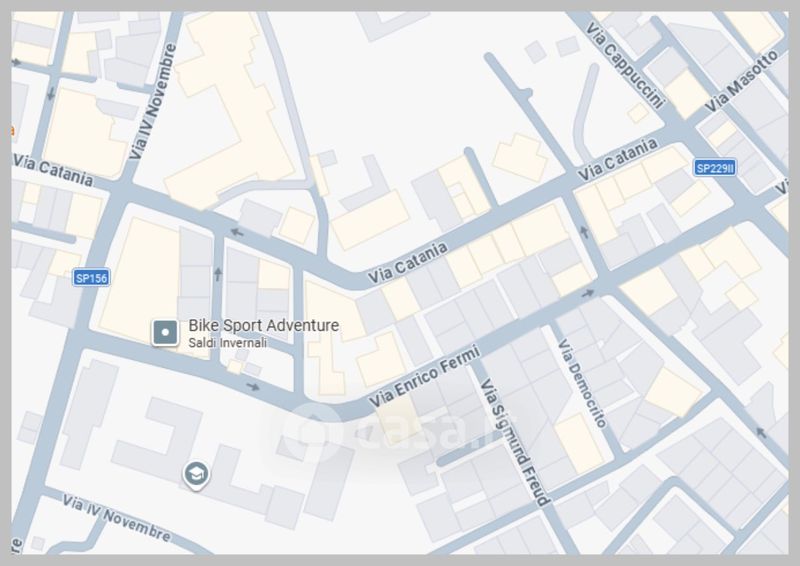
Task: Click the upward arrow right of SP156 shield
Action: pos(218,270)
